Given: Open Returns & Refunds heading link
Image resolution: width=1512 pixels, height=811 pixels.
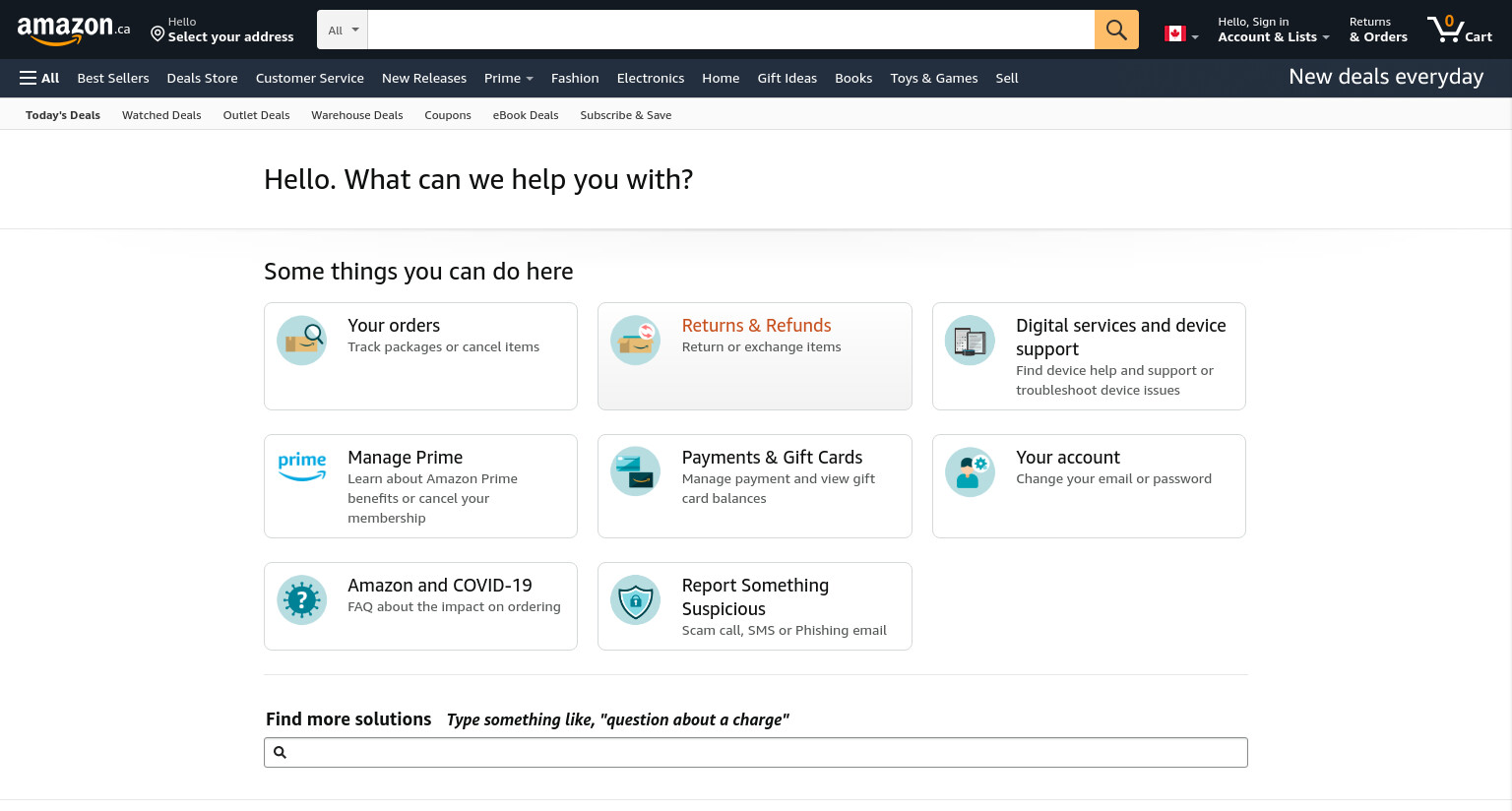Looking at the screenshot, I should [756, 326].
